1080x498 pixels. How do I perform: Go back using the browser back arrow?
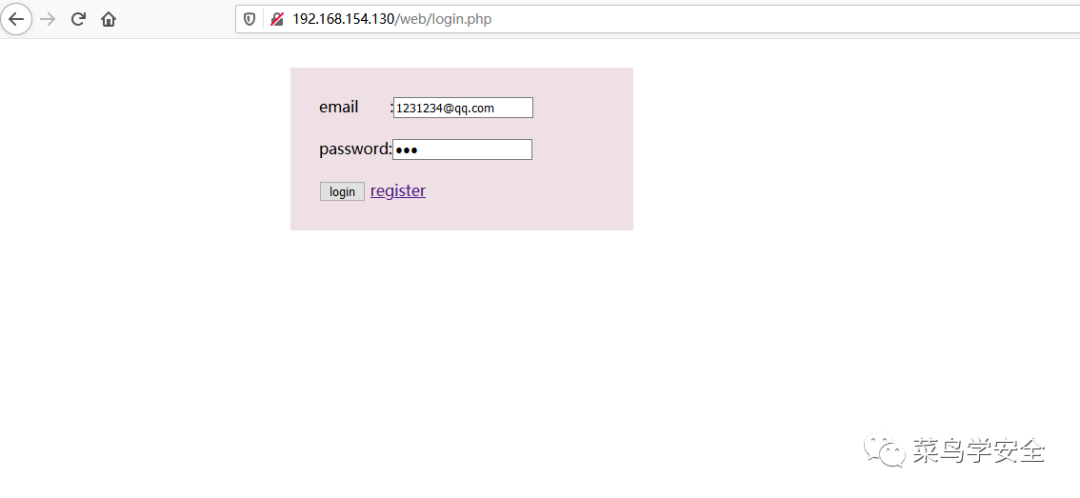[x=16, y=19]
